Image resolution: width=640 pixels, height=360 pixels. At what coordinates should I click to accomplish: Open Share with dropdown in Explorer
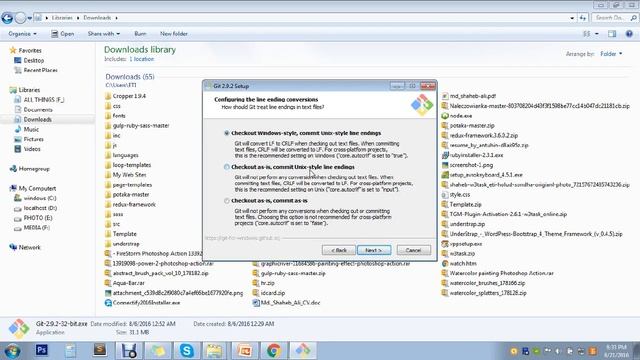coord(104,34)
